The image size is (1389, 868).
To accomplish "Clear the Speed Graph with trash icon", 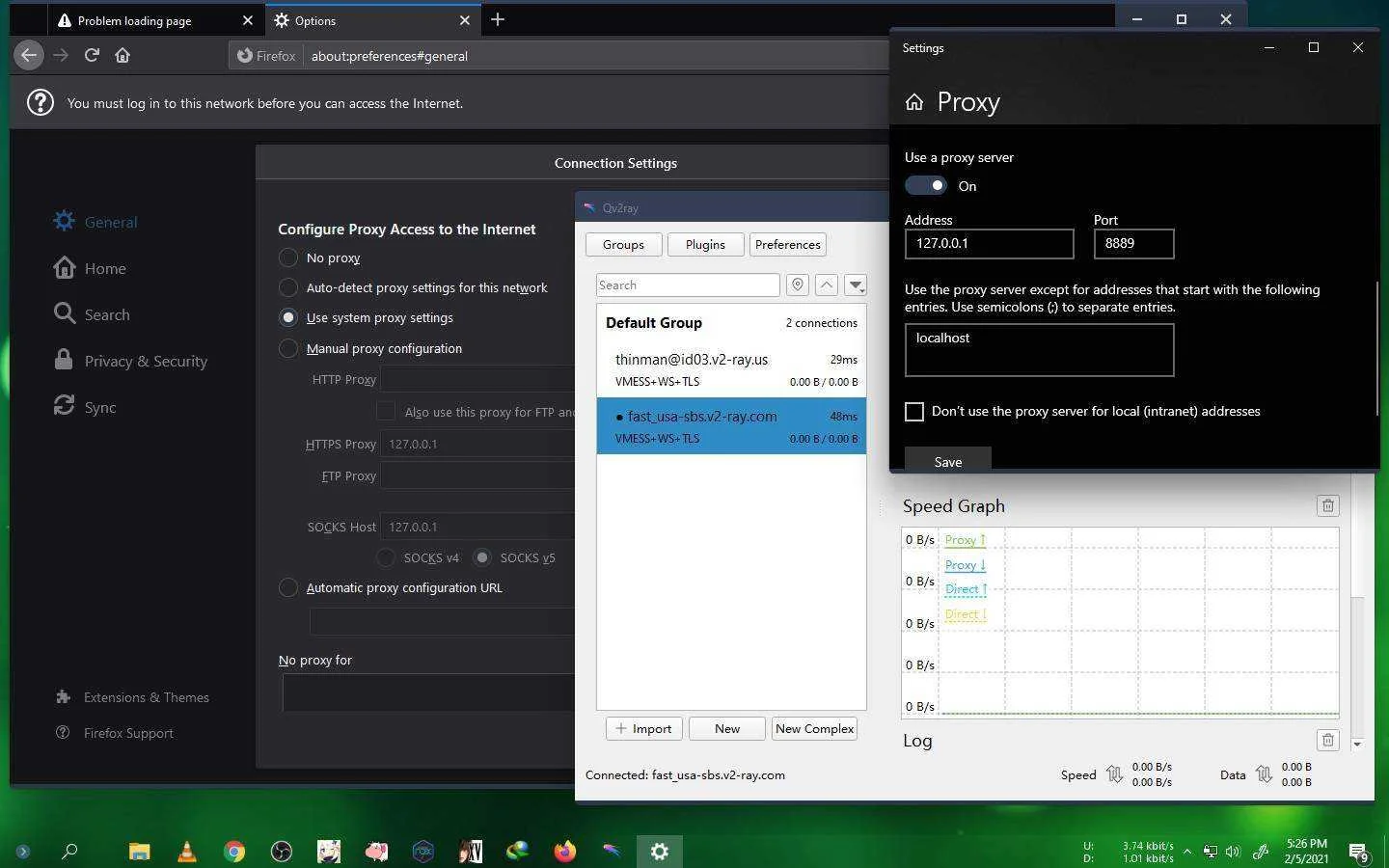I will (x=1328, y=505).
